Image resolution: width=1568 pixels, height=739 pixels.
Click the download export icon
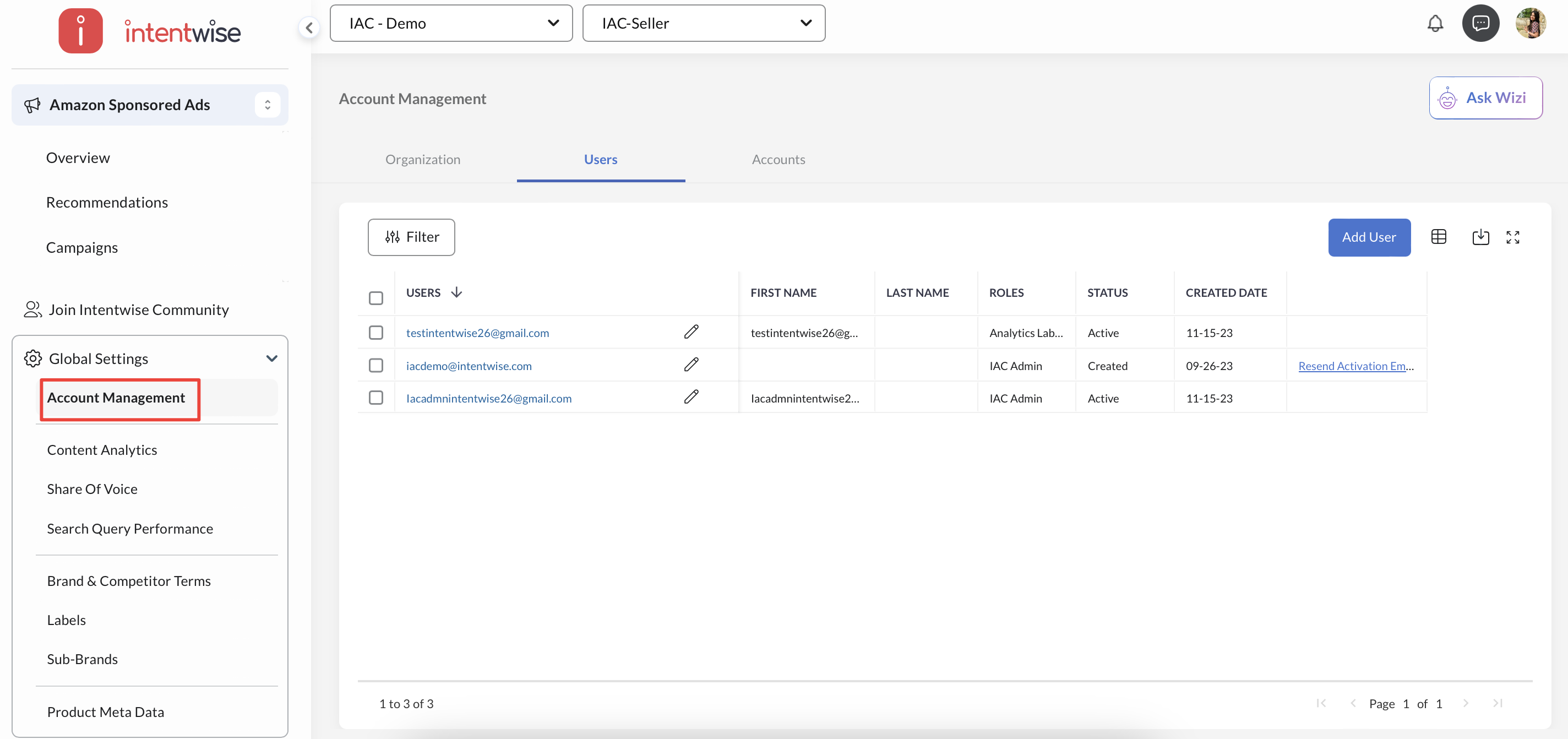1480,237
